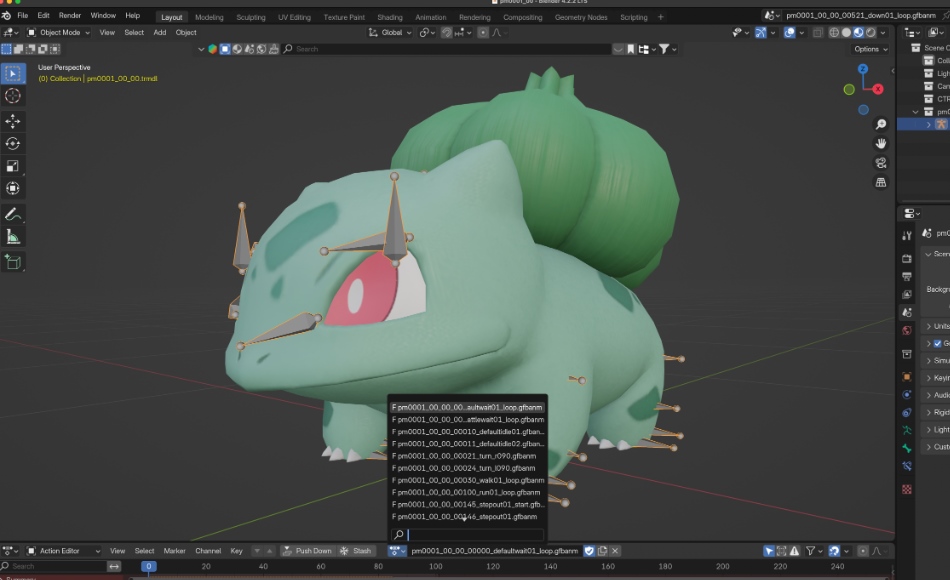The height and width of the screenshot is (580, 950).
Task: Open the Output properties tab icon
Action: click(906, 276)
